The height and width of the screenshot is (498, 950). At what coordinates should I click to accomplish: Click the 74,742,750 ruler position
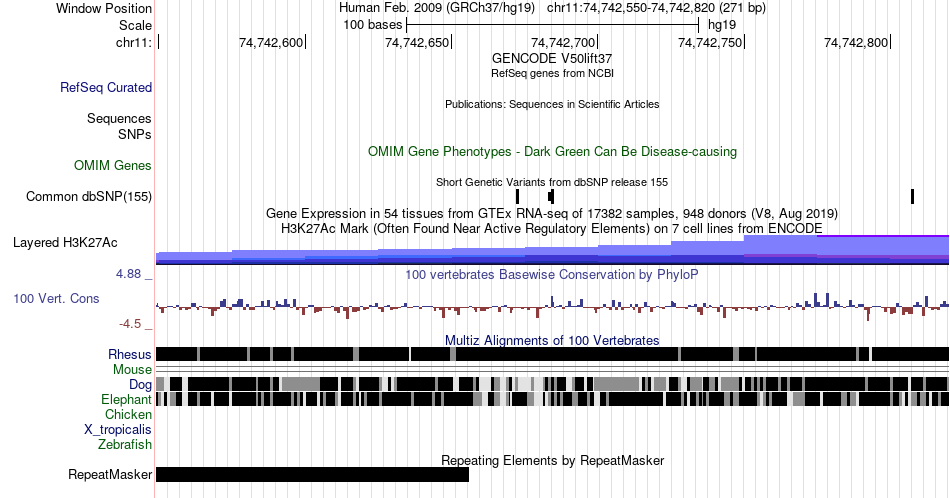click(x=710, y=42)
